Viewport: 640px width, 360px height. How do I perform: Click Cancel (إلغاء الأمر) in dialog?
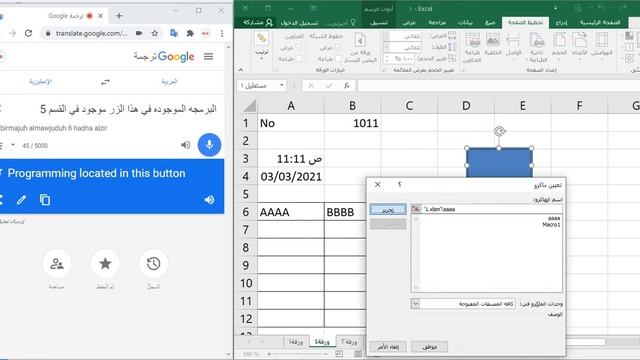(x=388, y=347)
